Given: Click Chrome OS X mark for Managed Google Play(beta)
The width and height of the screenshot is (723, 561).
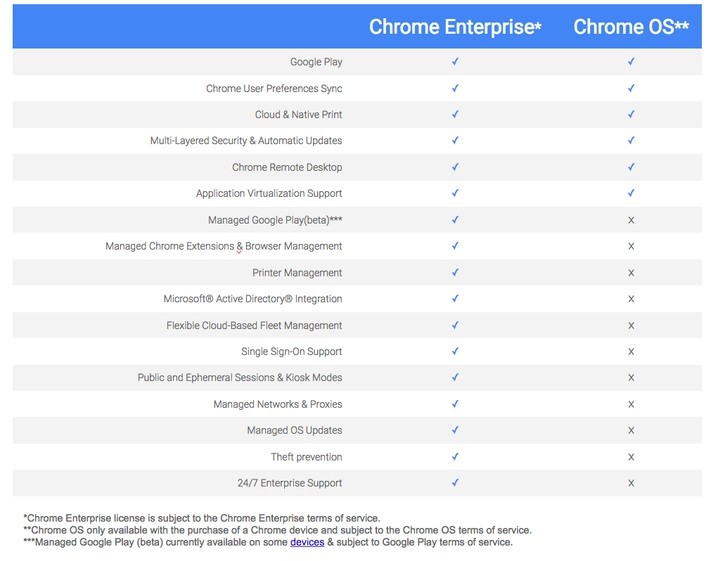Looking at the screenshot, I should point(631,220).
